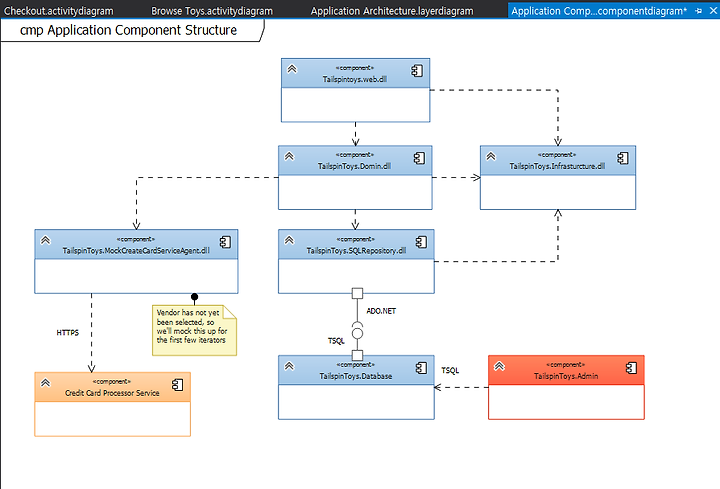Pin the Application Component diagram tab
Viewport: 720px width, 489px height.
coord(699,11)
